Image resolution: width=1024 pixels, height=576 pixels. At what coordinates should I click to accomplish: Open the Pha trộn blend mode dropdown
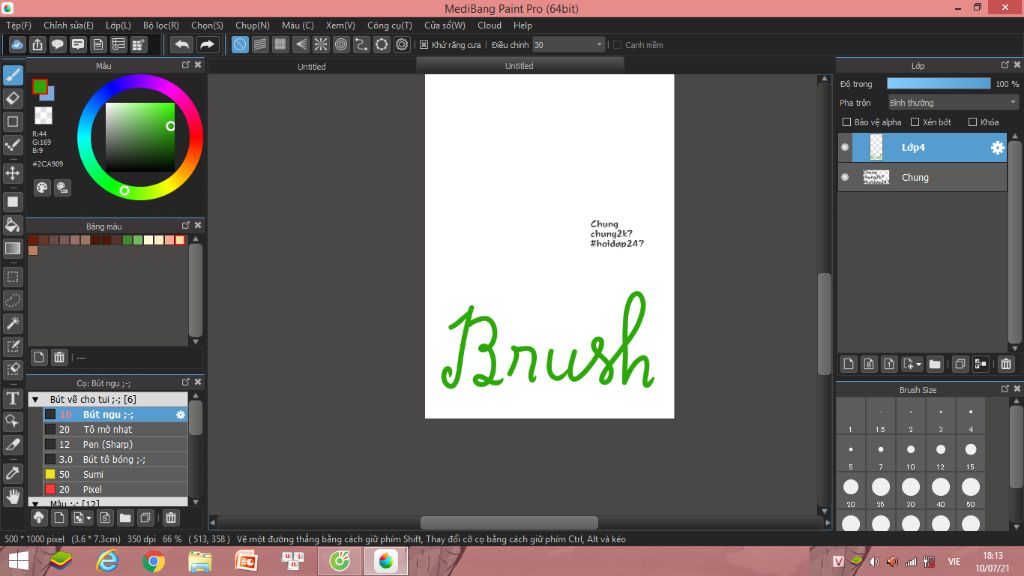[953, 103]
